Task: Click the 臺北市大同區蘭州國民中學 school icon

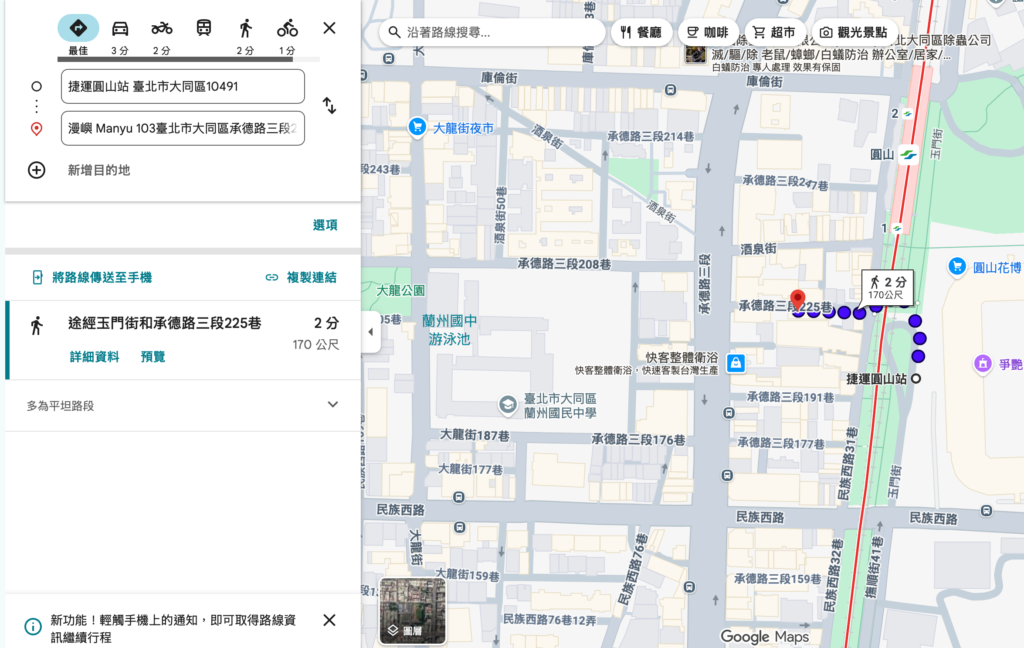Action: point(507,405)
